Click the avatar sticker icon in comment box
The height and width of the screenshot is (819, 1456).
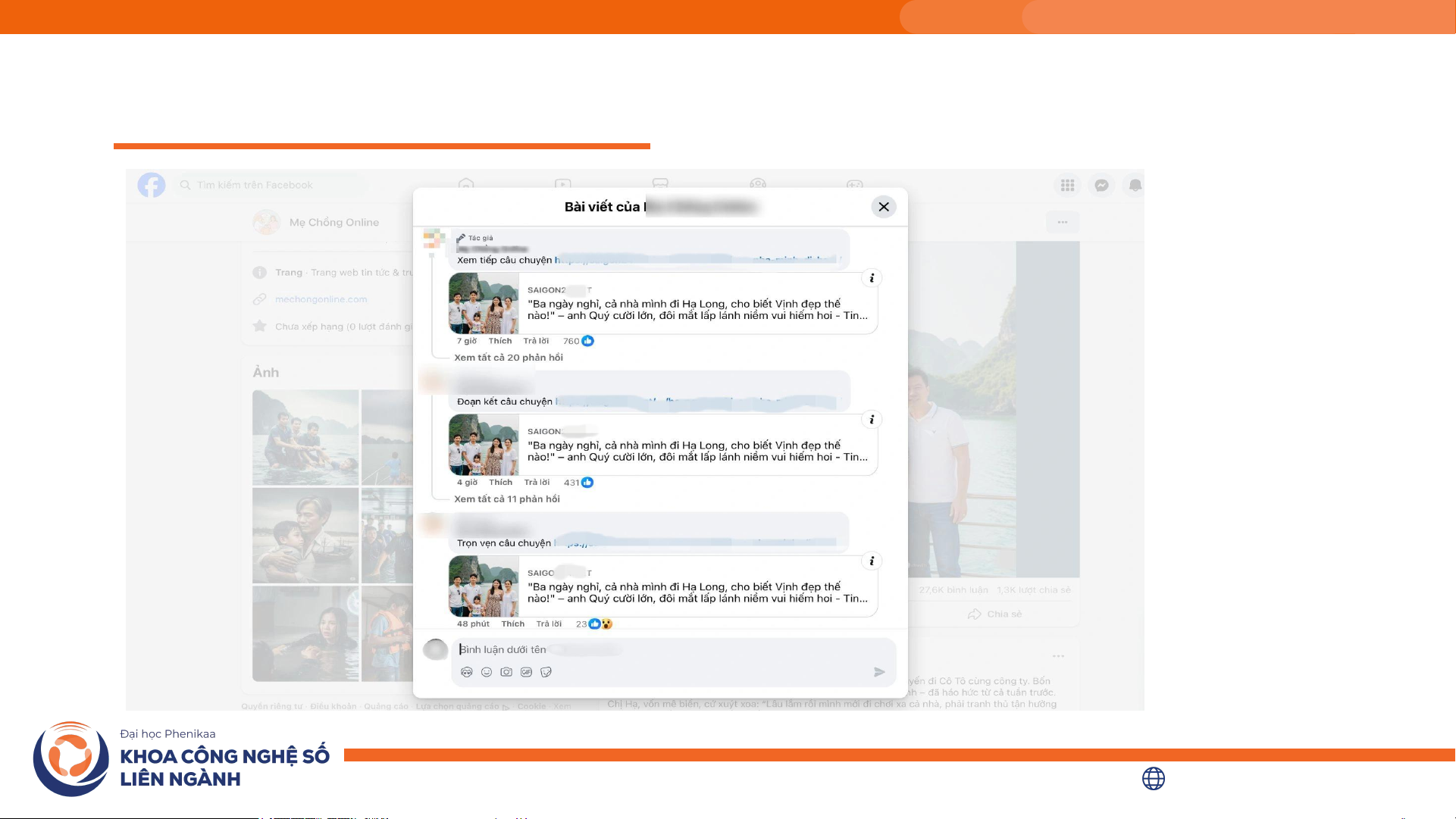click(467, 672)
